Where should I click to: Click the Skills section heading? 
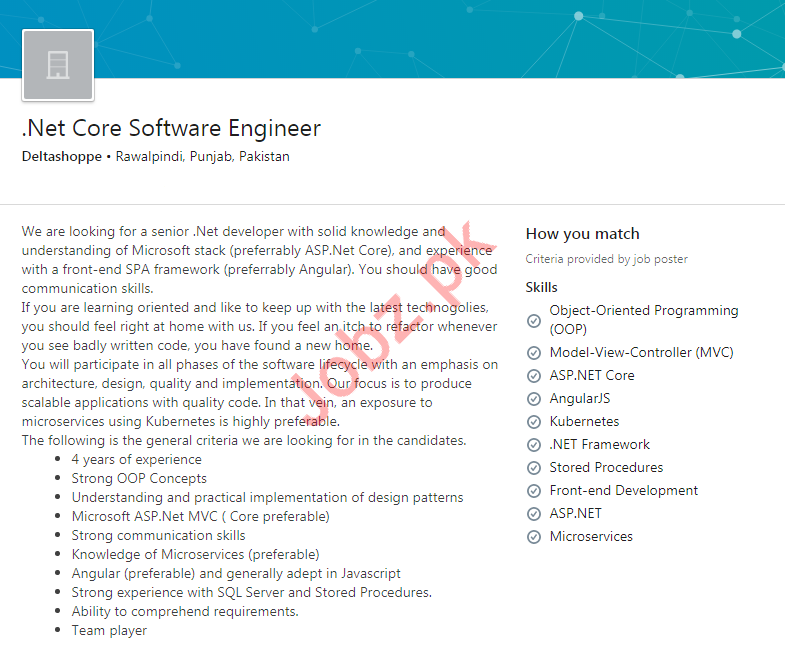(541, 288)
